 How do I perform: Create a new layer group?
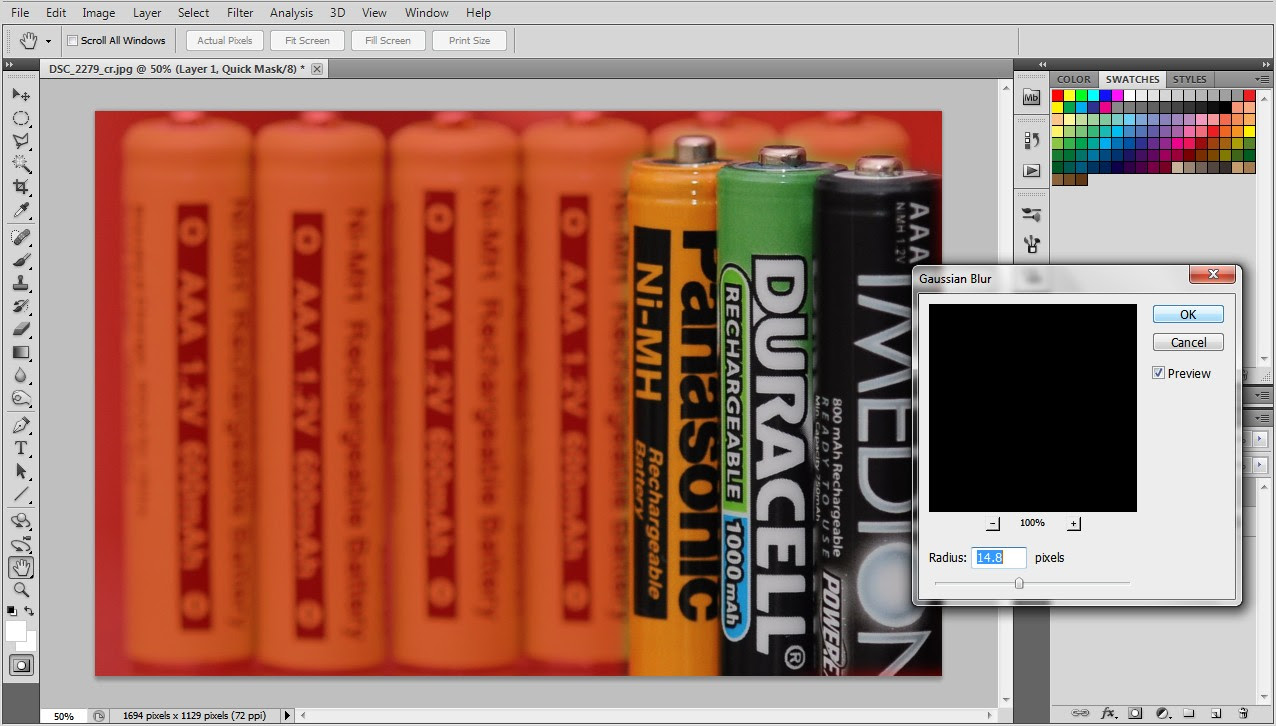[1189, 714]
